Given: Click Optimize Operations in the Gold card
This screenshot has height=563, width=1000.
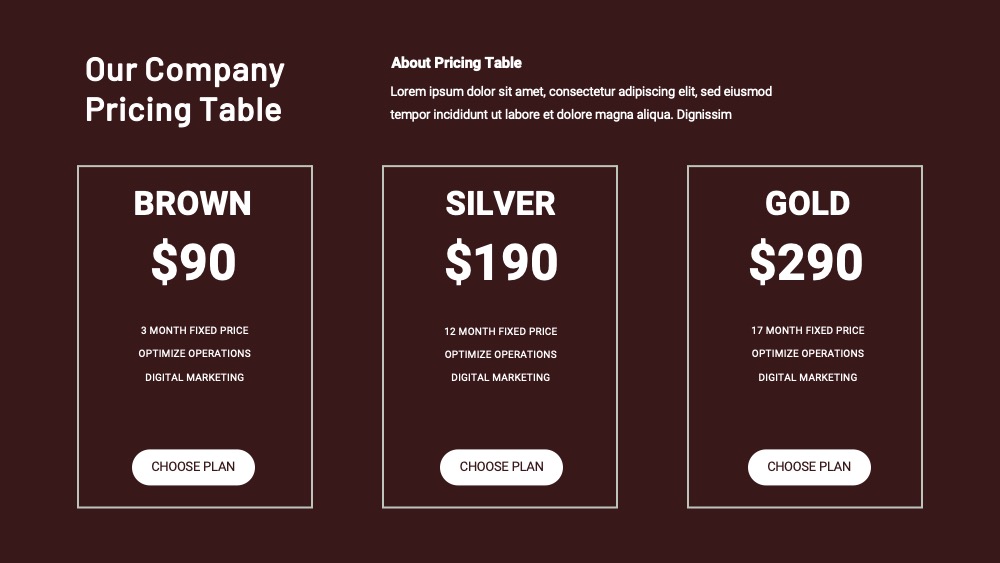Looking at the screenshot, I should 808,353.
